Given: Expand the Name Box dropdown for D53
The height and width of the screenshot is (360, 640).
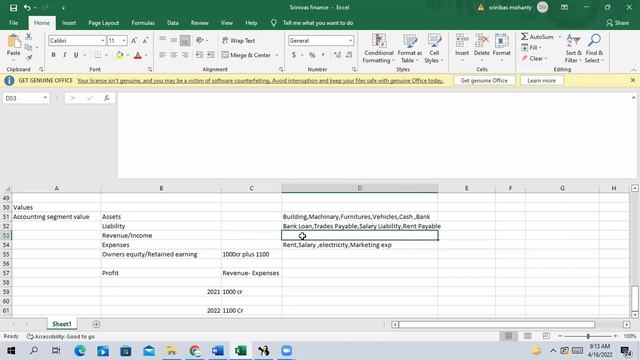Looking at the screenshot, I should click(45, 98).
